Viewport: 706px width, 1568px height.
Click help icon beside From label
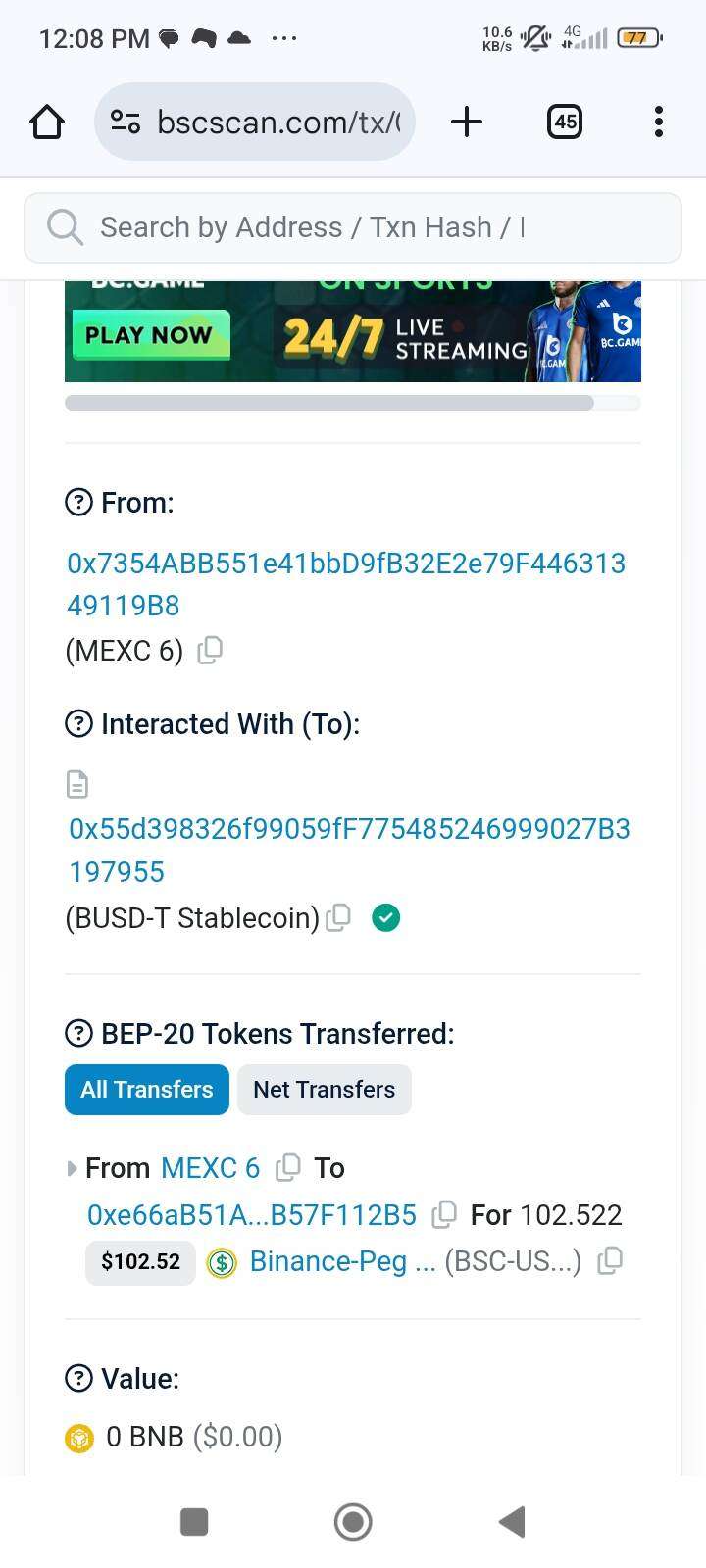click(78, 502)
